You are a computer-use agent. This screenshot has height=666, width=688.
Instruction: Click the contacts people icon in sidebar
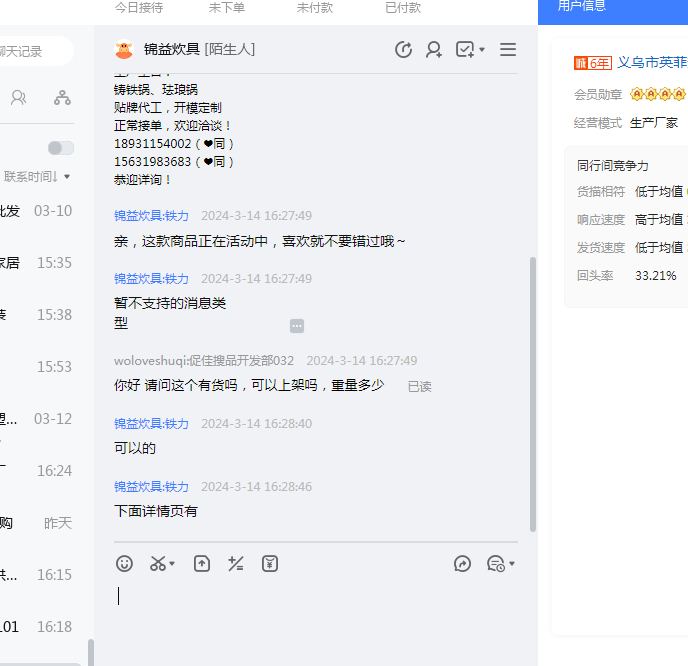(x=18, y=98)
